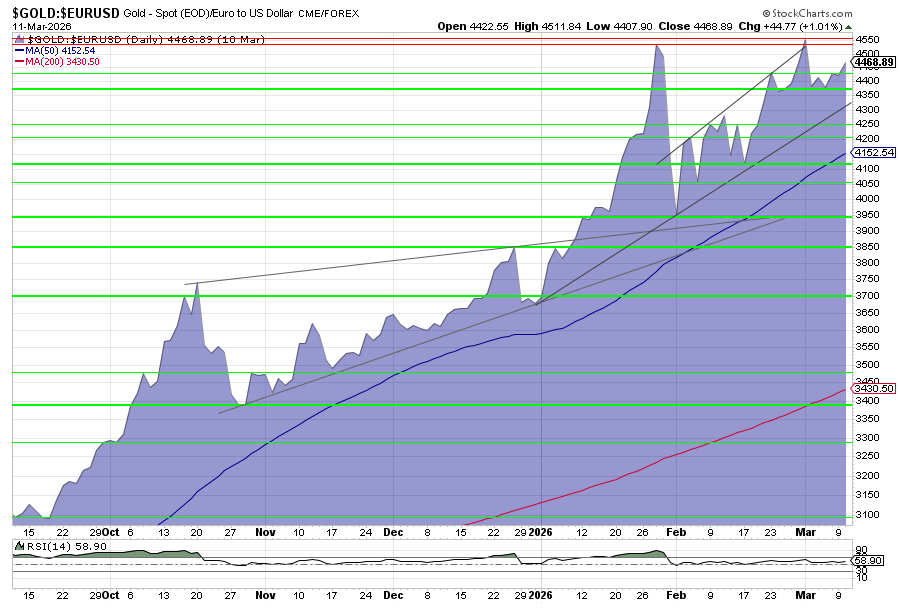Click the 2026 year marker on the main time axis
Viewport: 900px width, 608px height.
point(540,533)
